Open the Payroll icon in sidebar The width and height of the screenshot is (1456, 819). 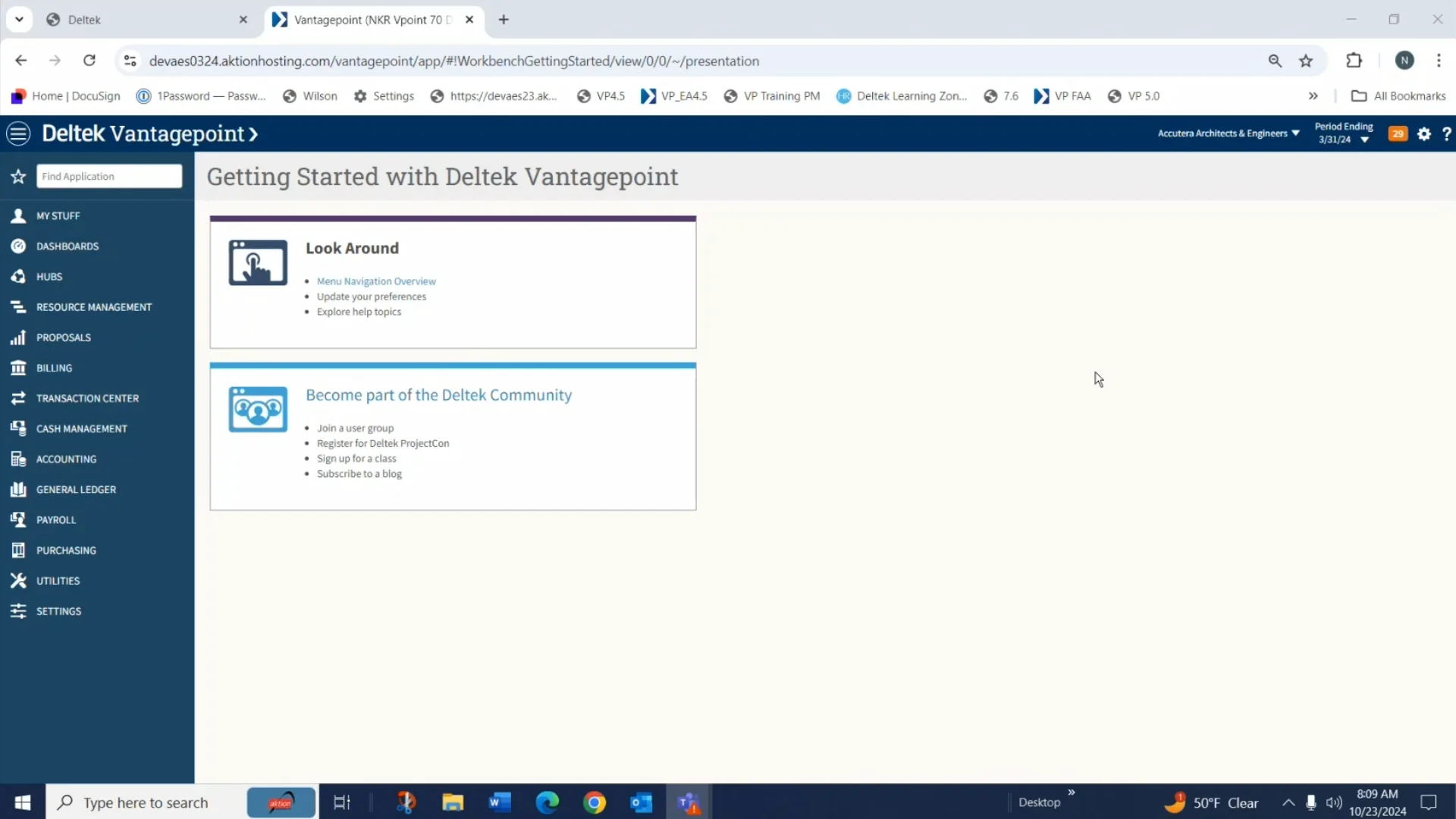[x=18, y=519]
